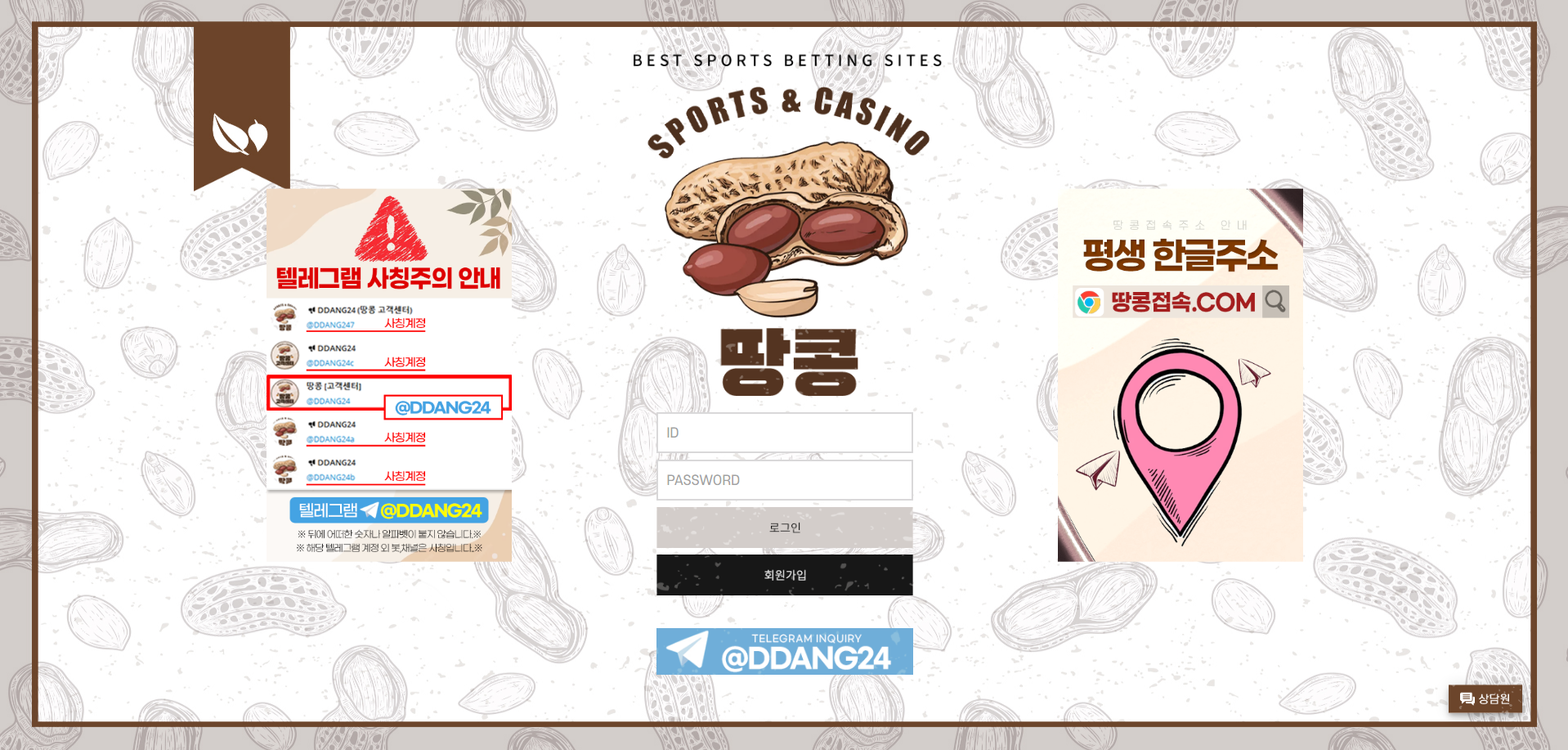Click the 텔레그램 사칭주의 안내 notice banner
Viewport: 1568px width, 750px height.
389,375
